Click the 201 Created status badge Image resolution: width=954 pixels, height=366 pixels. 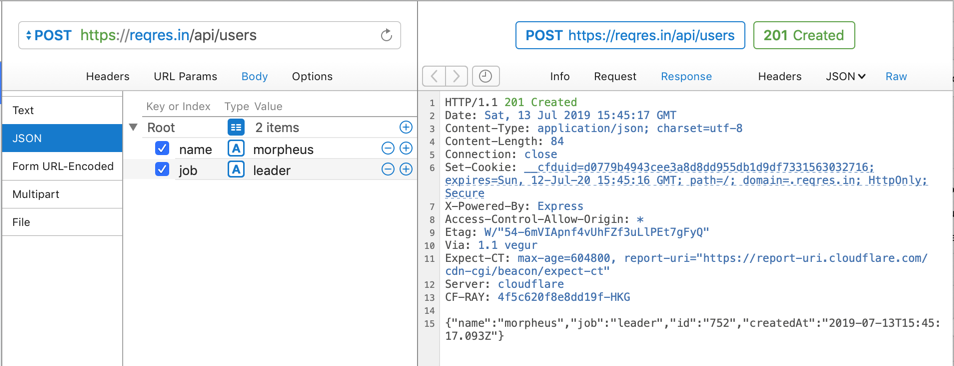(x=804, y=35)
